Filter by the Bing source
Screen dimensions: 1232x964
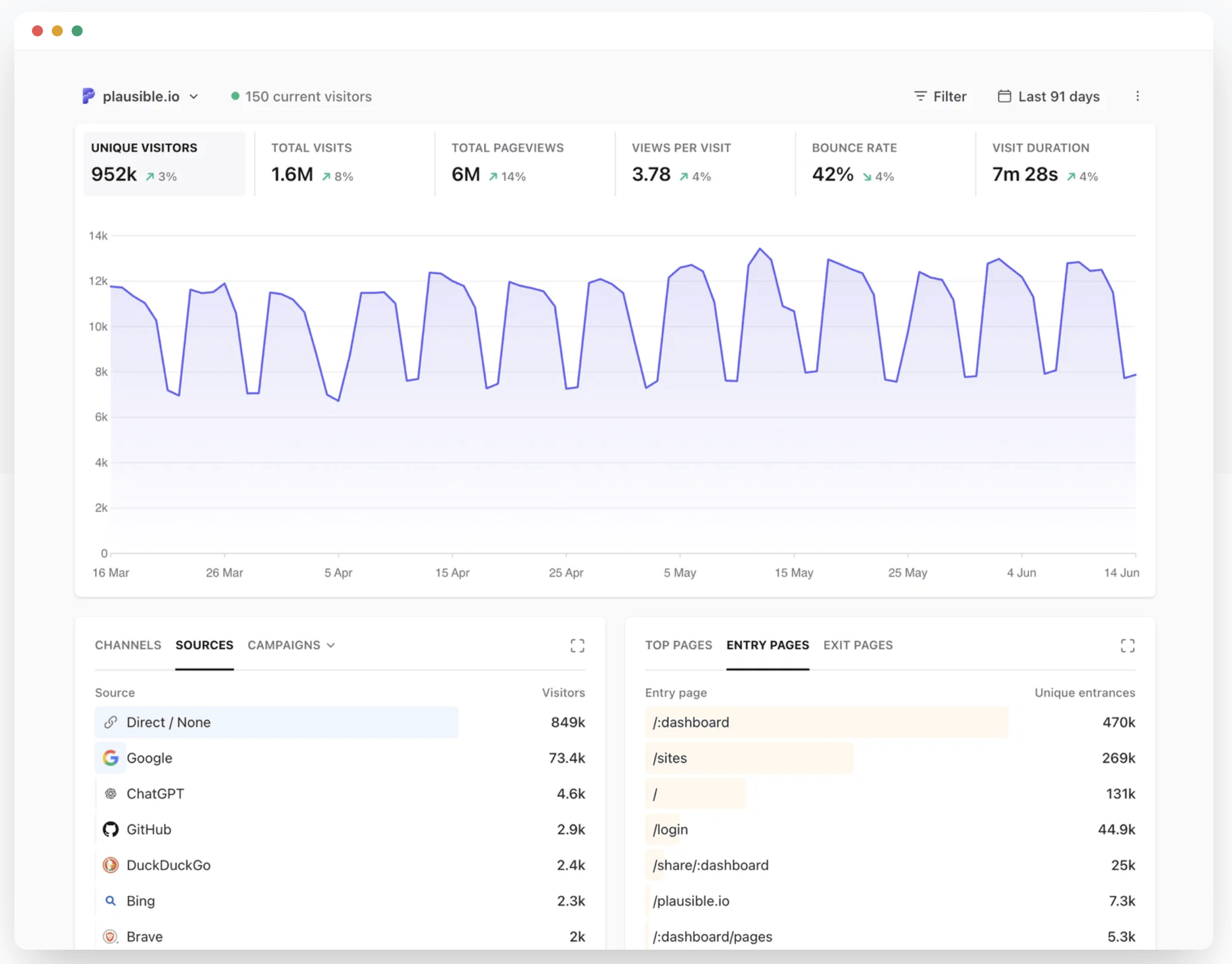coord(340,901)
